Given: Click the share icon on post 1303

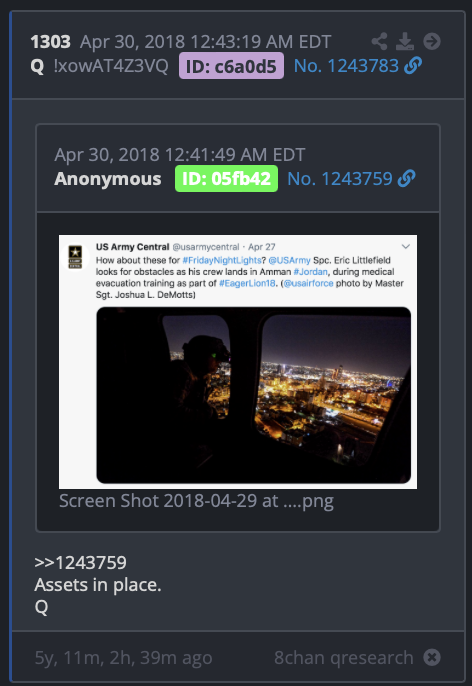Looking at the screenshot, I should point(379,42).
